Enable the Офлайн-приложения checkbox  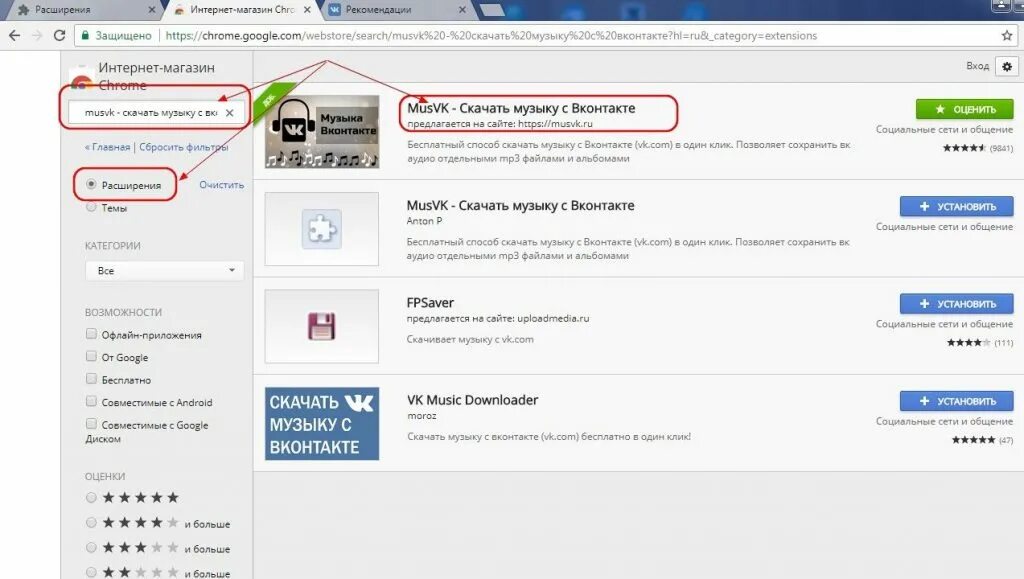(91, 334)
